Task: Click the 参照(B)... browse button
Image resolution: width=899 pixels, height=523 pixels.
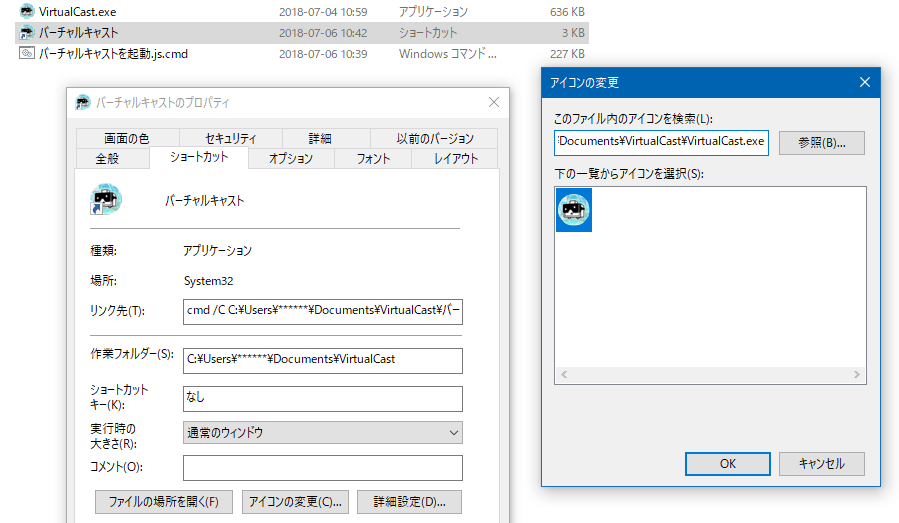Action: click(x=822, y=143)
